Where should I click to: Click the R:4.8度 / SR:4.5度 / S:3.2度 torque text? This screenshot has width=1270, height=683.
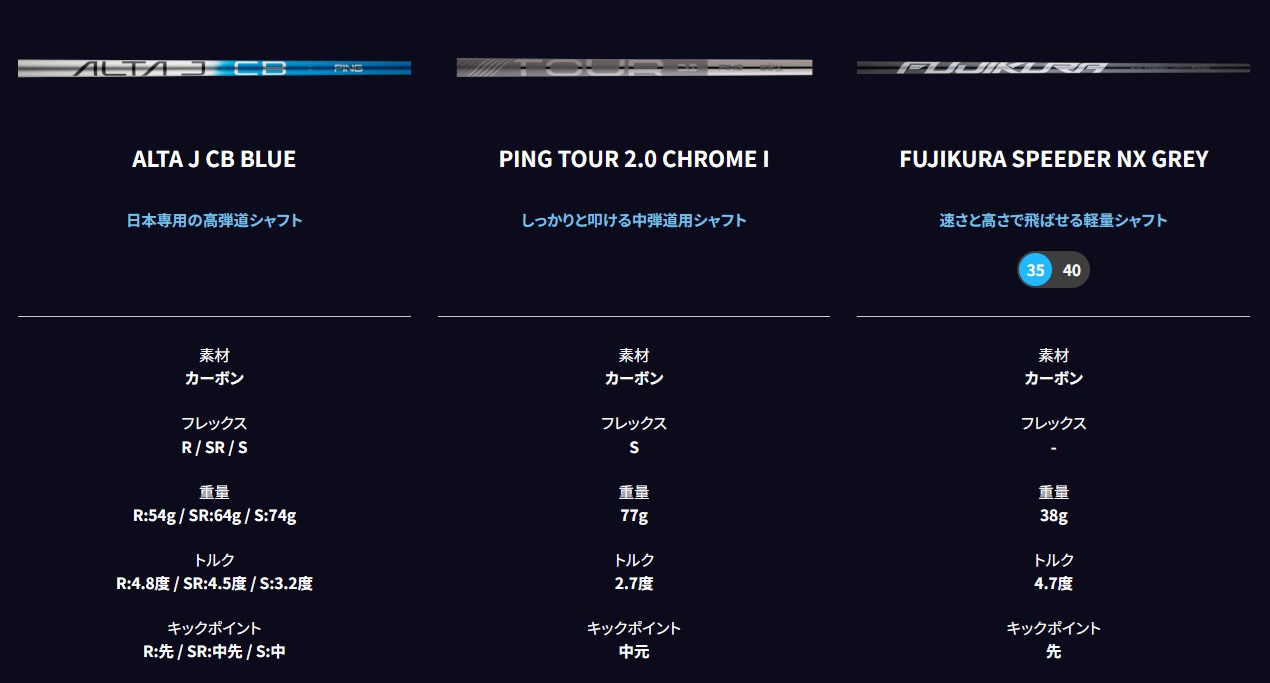214,583
